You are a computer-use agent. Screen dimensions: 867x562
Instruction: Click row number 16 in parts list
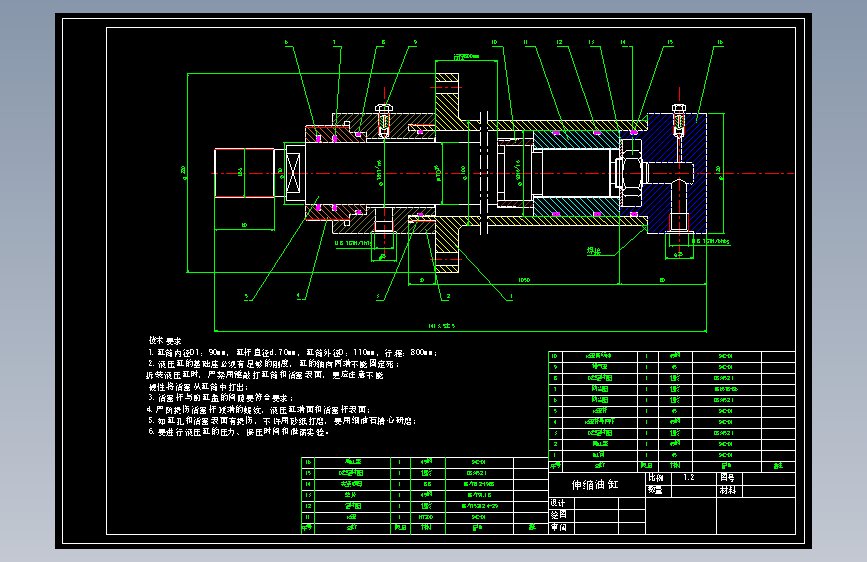pyautogui.click(x=308, y=462)
